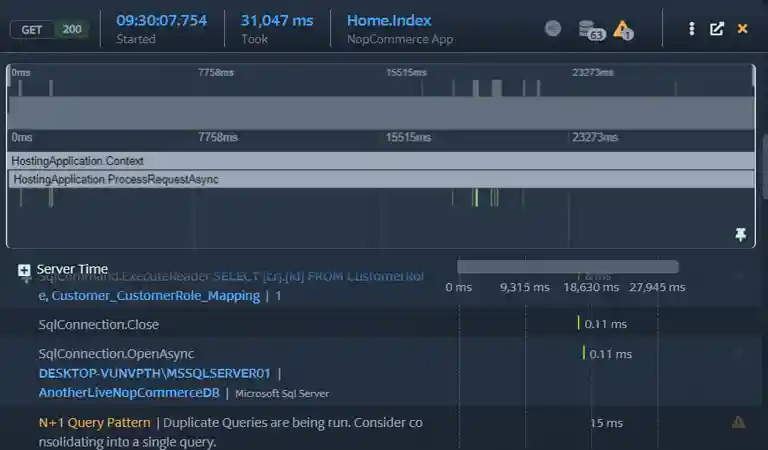Click the 15 ms duration on N+1 row
The width and height of the screenshot is (768, 450).
click(x=607, y=423)
